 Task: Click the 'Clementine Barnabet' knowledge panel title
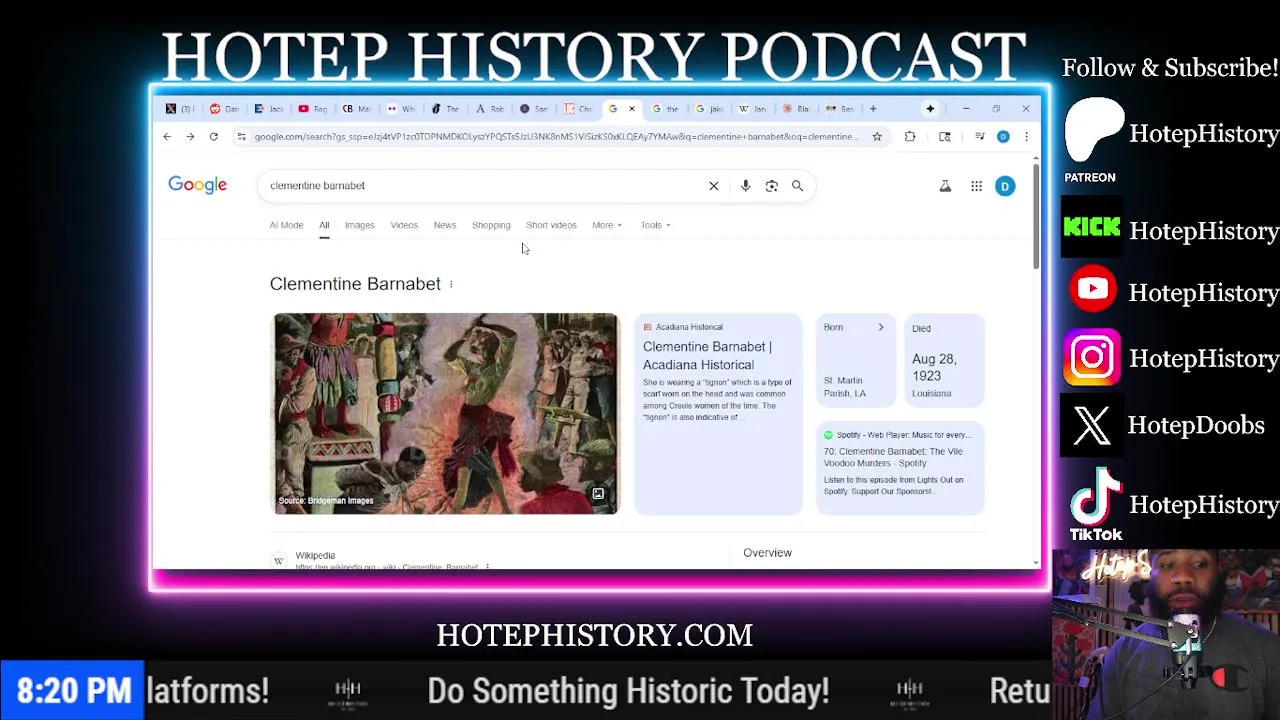click(355, 284)
